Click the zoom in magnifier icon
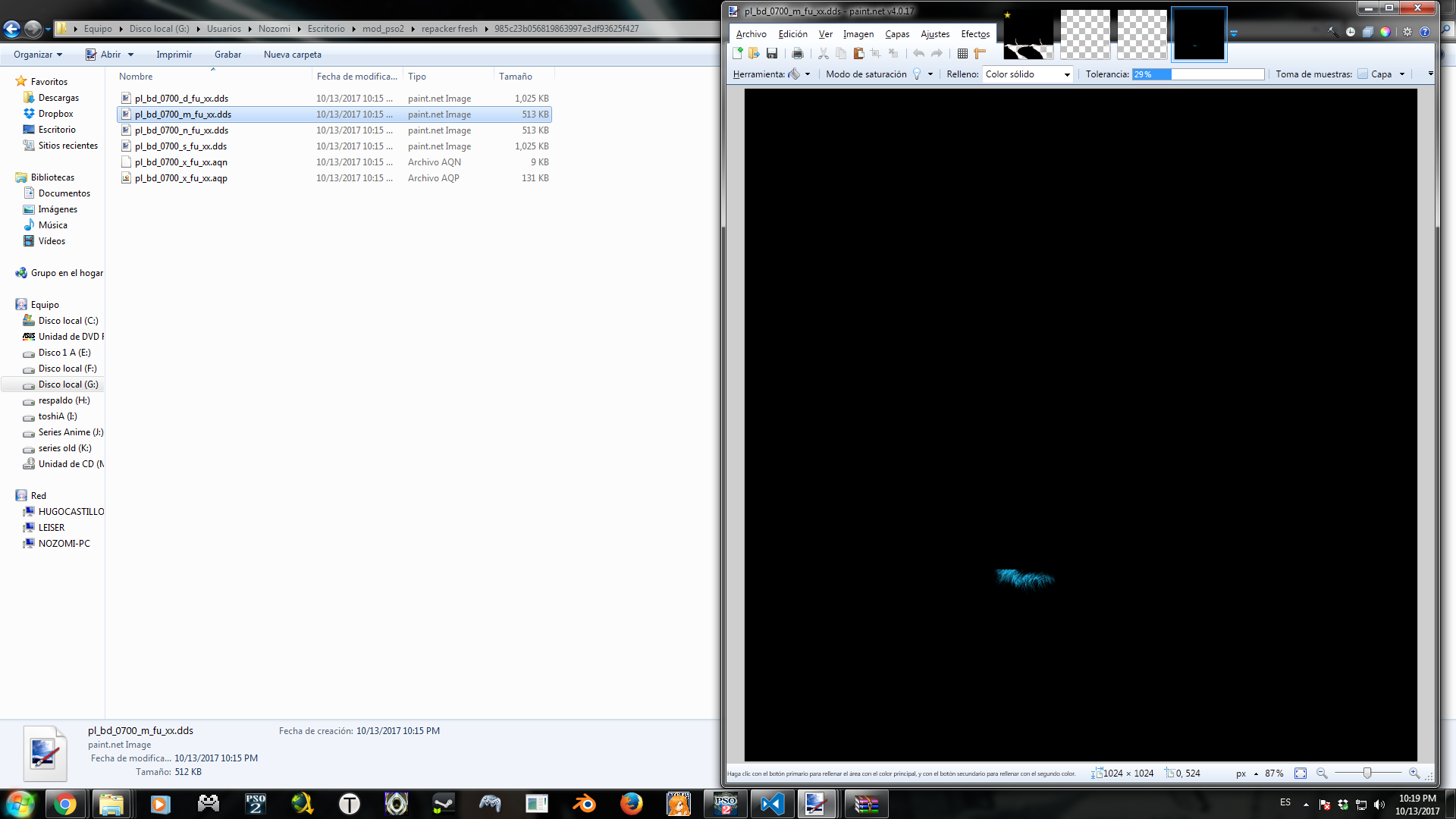 [1414, 773]
